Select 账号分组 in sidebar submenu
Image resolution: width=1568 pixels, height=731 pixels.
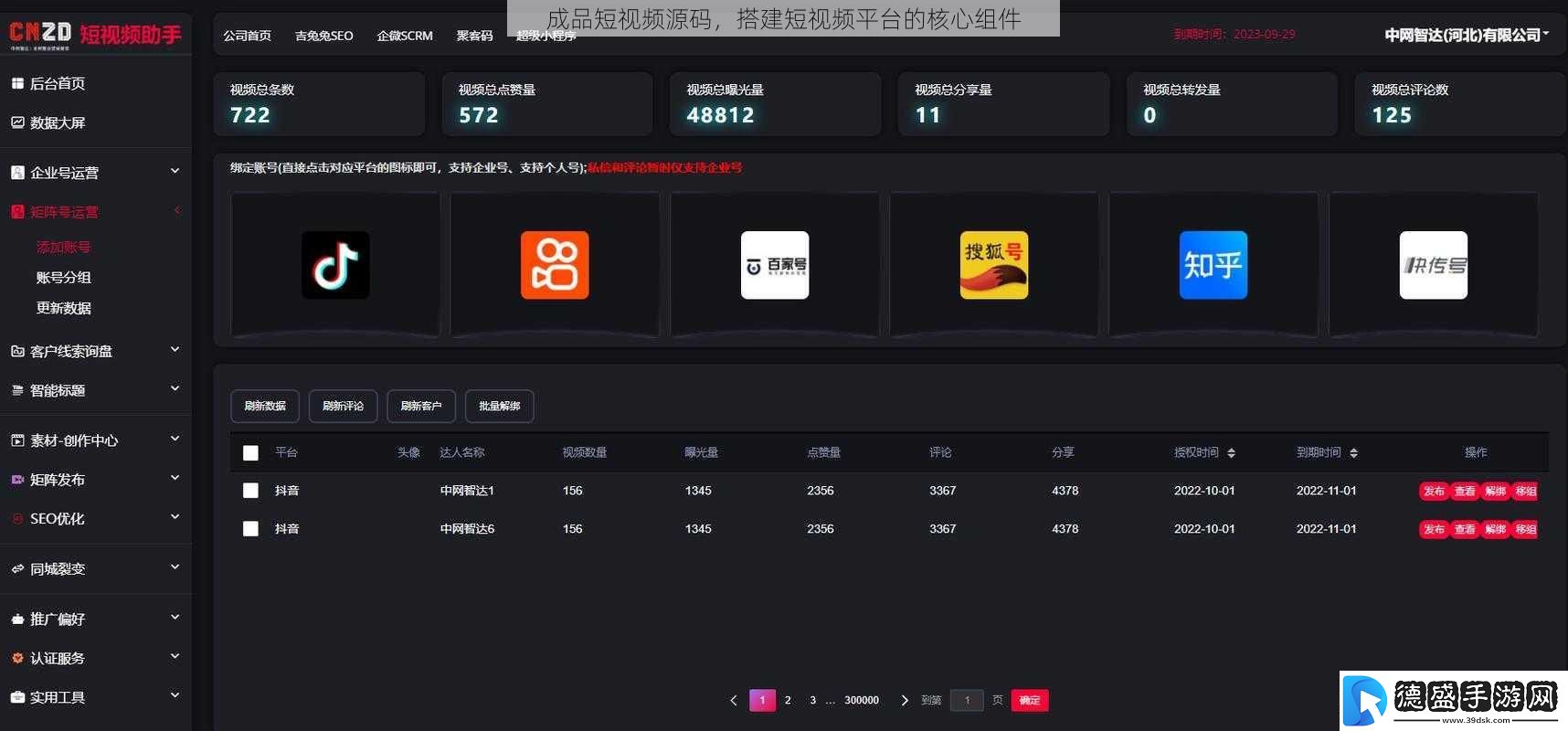tap(63, 278)
